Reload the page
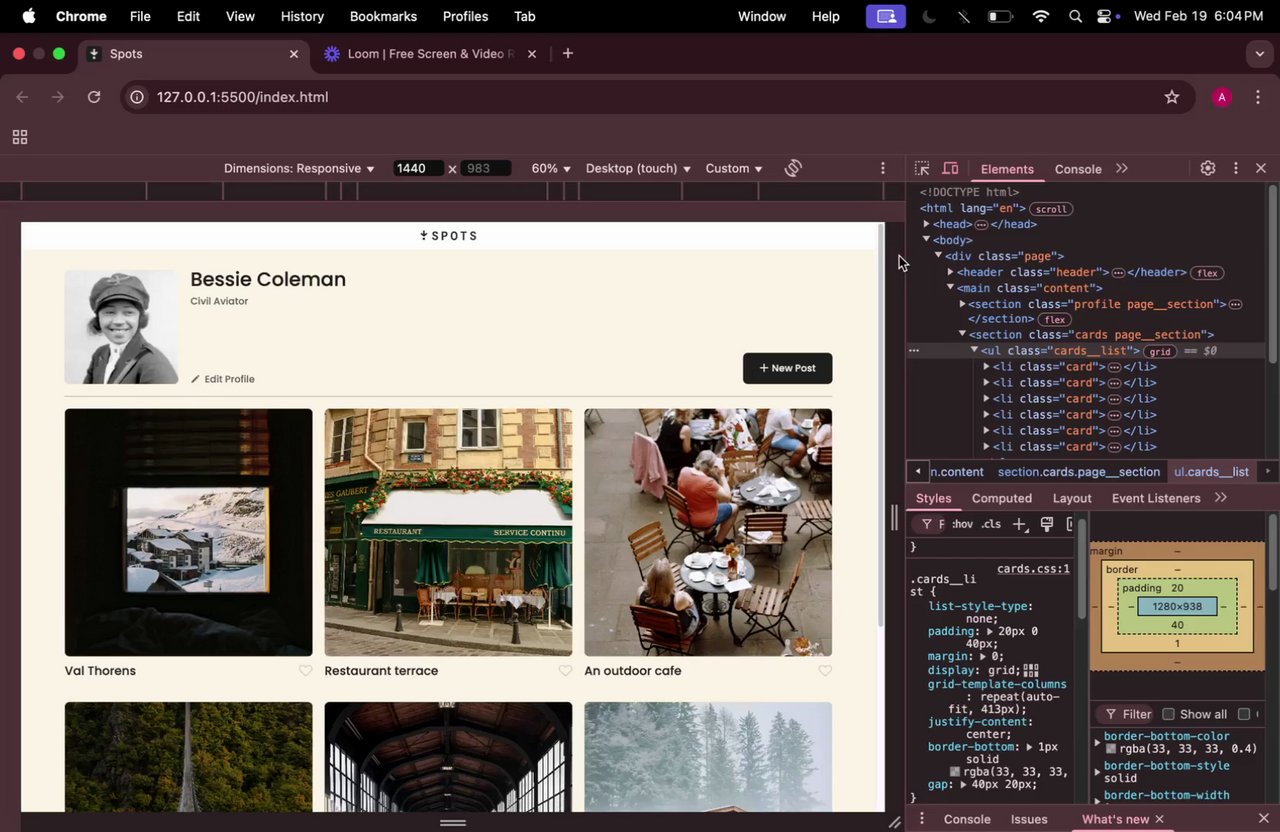Image resolution: width=1280 pixels, height=832 pixels. [94, 97]
